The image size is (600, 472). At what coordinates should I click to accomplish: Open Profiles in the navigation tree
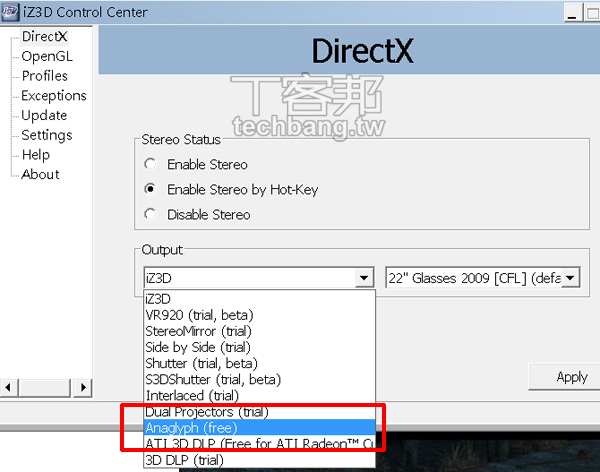(44, 76)
